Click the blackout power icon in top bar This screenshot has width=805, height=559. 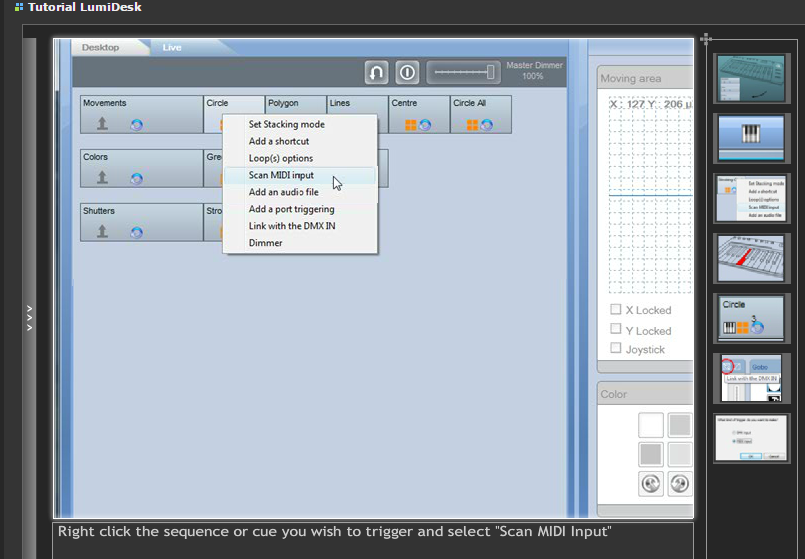tap(407, 73)
